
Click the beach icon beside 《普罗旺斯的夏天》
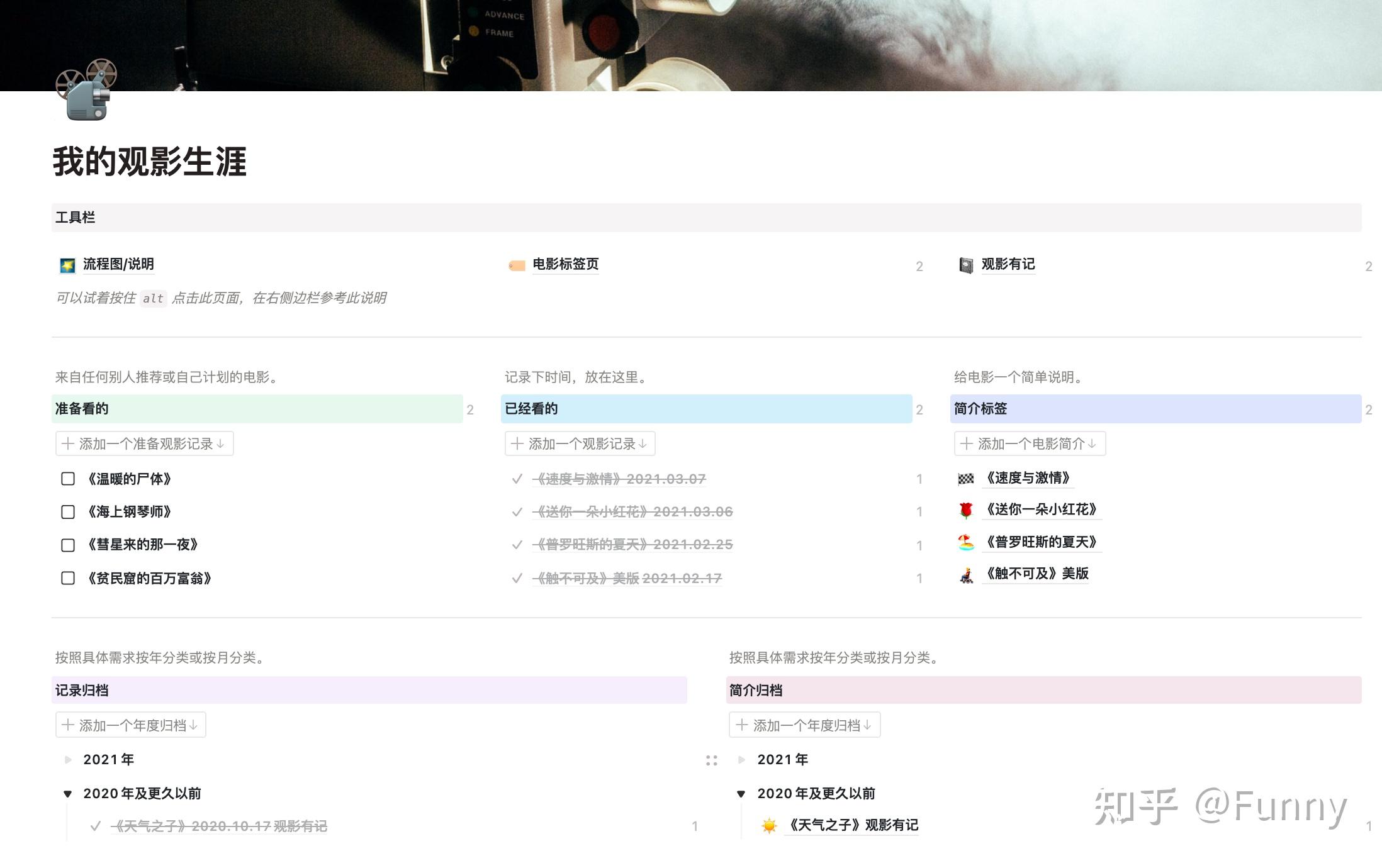click(965, 543)
